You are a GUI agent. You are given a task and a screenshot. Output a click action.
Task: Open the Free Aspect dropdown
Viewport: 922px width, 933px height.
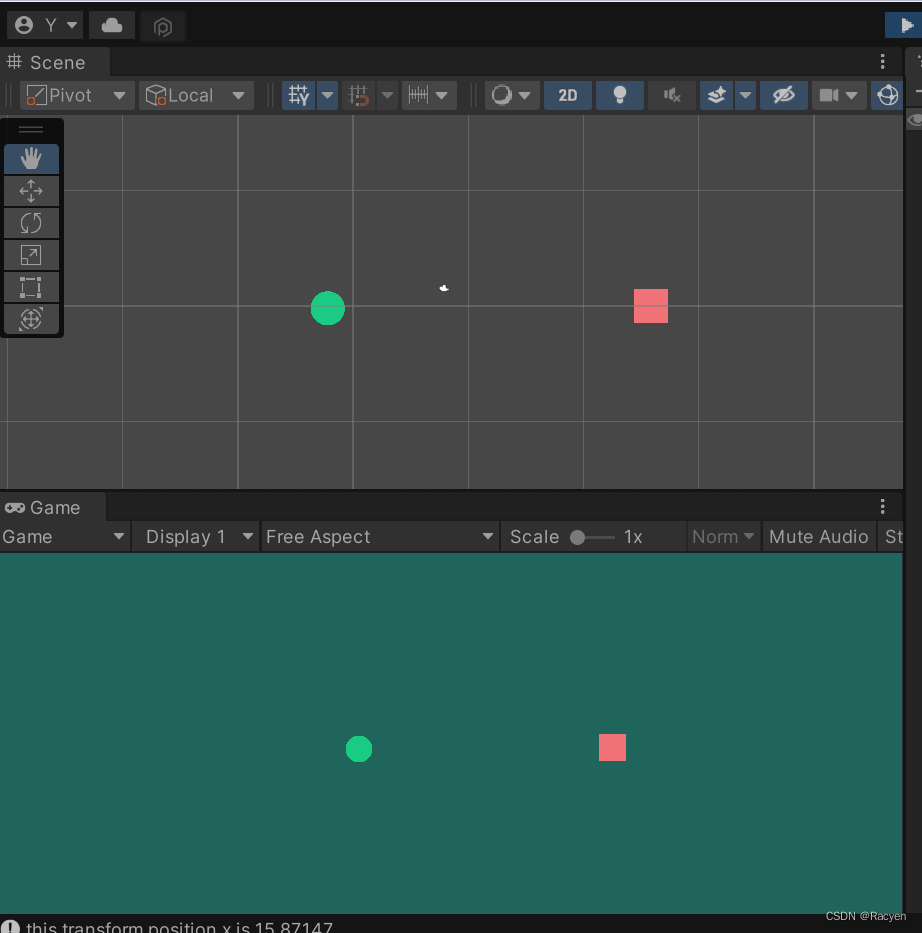click(x=380, y=536)
